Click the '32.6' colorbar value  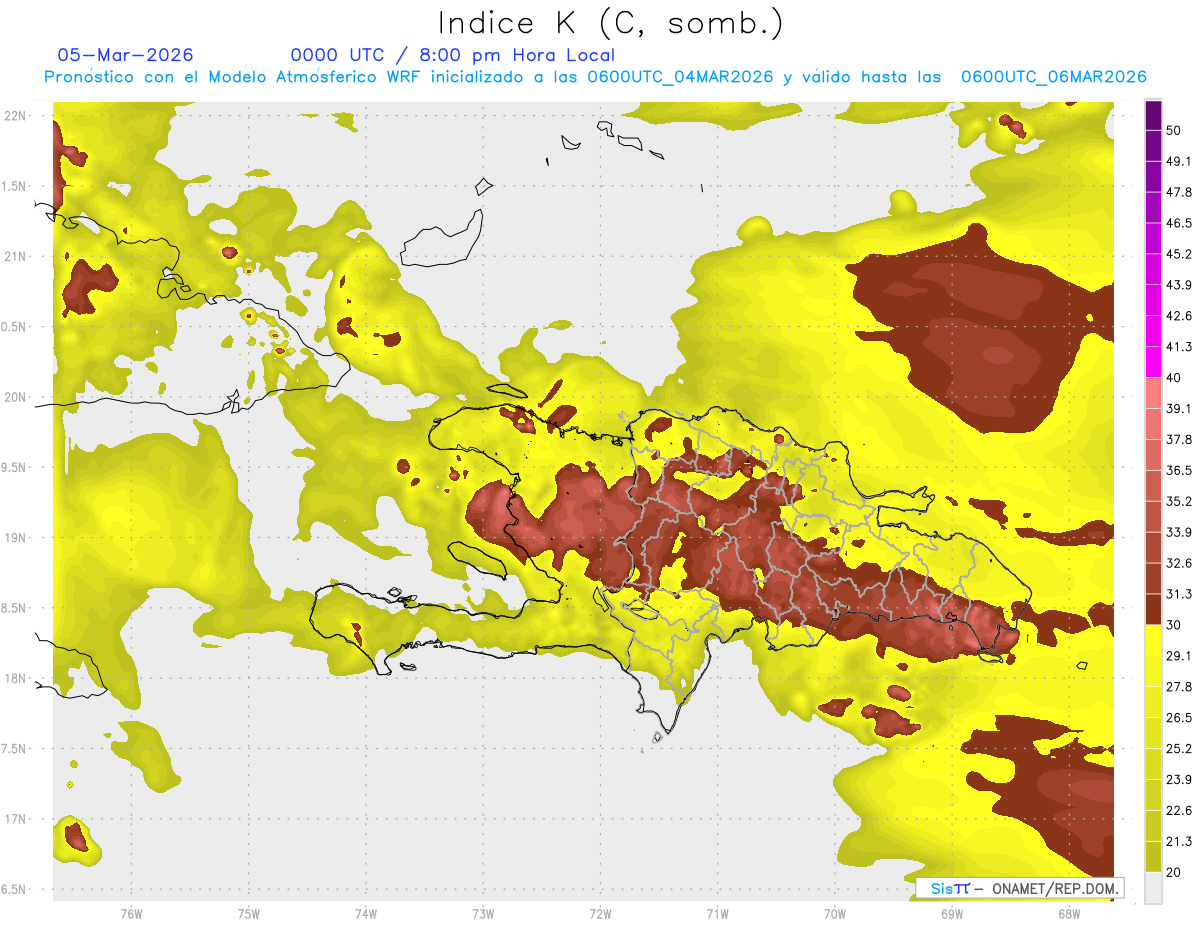click(x=1179, y=563)
